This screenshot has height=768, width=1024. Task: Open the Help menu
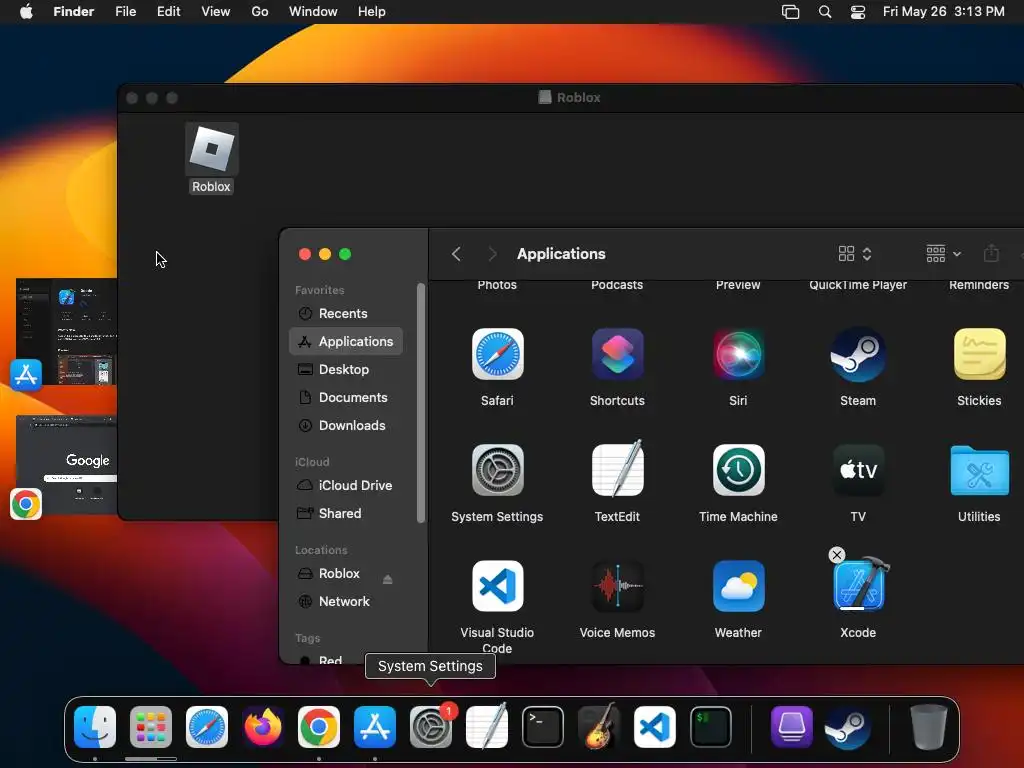coord(372,12)
